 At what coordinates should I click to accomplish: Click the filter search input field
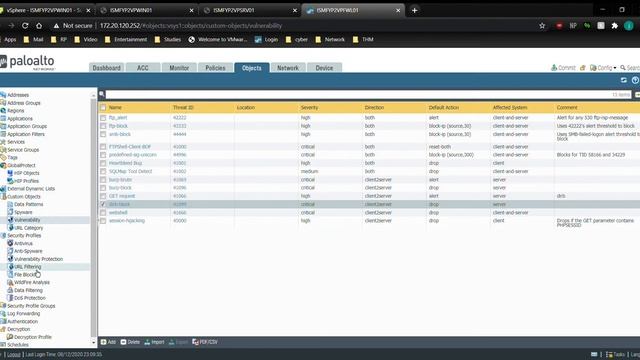pyautogui.click(x=369, y=94)
